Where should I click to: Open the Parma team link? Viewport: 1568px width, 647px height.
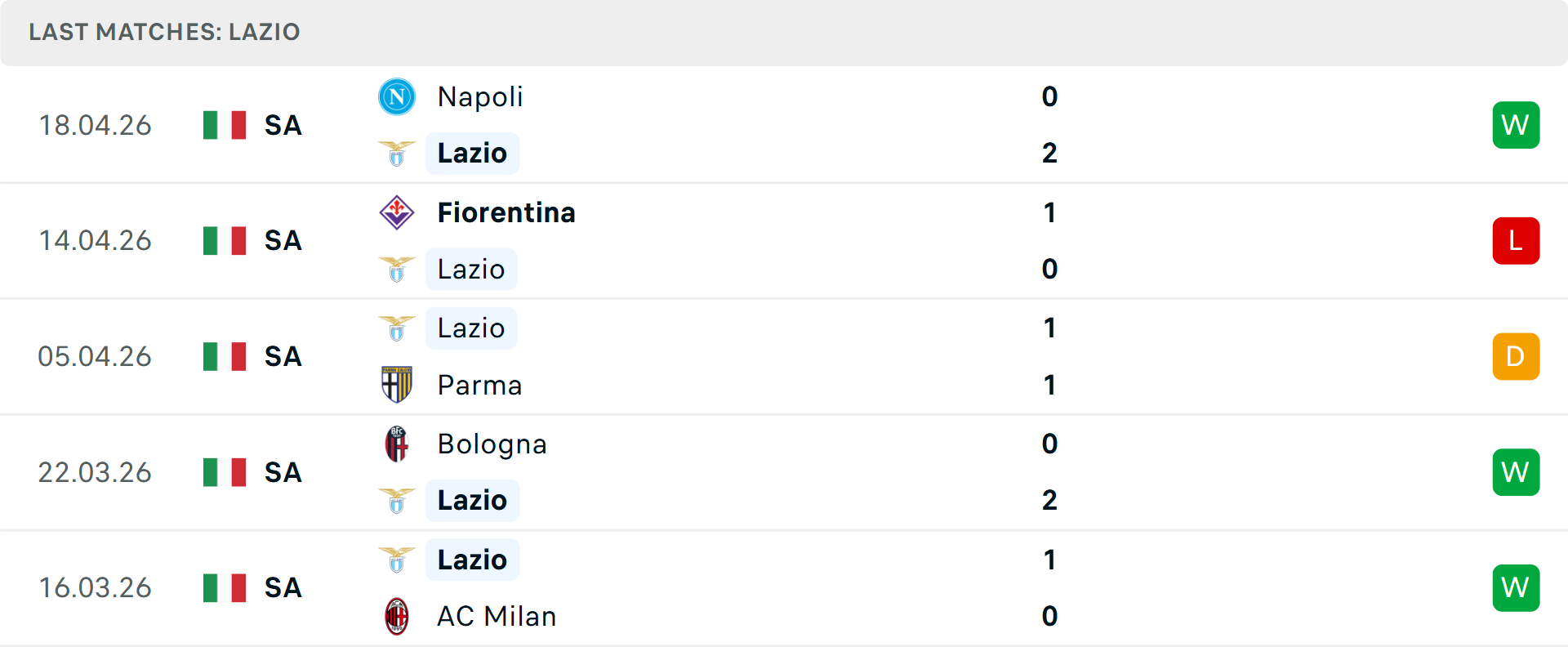479,385
